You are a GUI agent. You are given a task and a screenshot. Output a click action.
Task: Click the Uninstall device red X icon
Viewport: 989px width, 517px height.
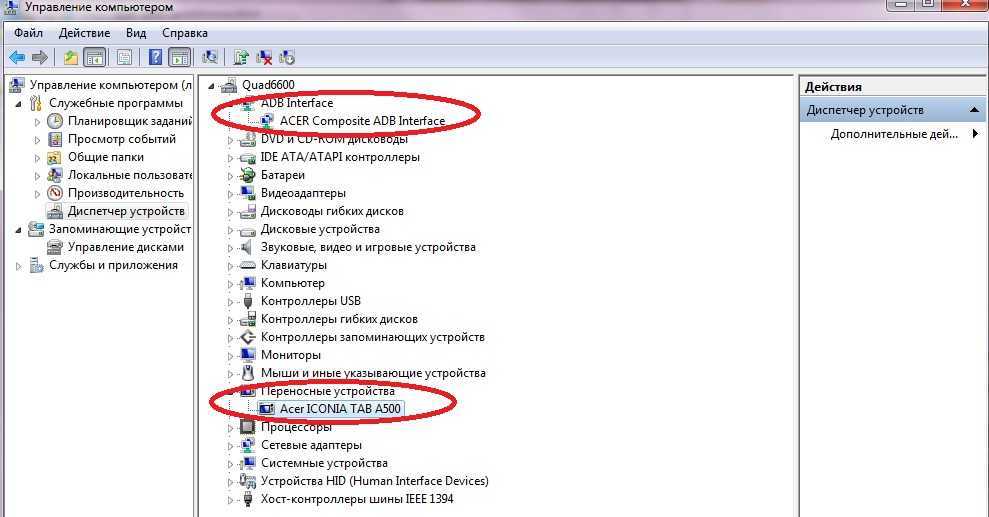tap(264, 58)
